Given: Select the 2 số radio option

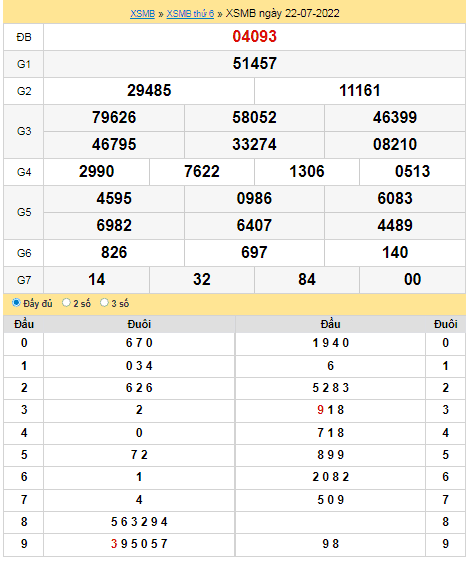Looking at the screenshot, I should click(66, 303).
